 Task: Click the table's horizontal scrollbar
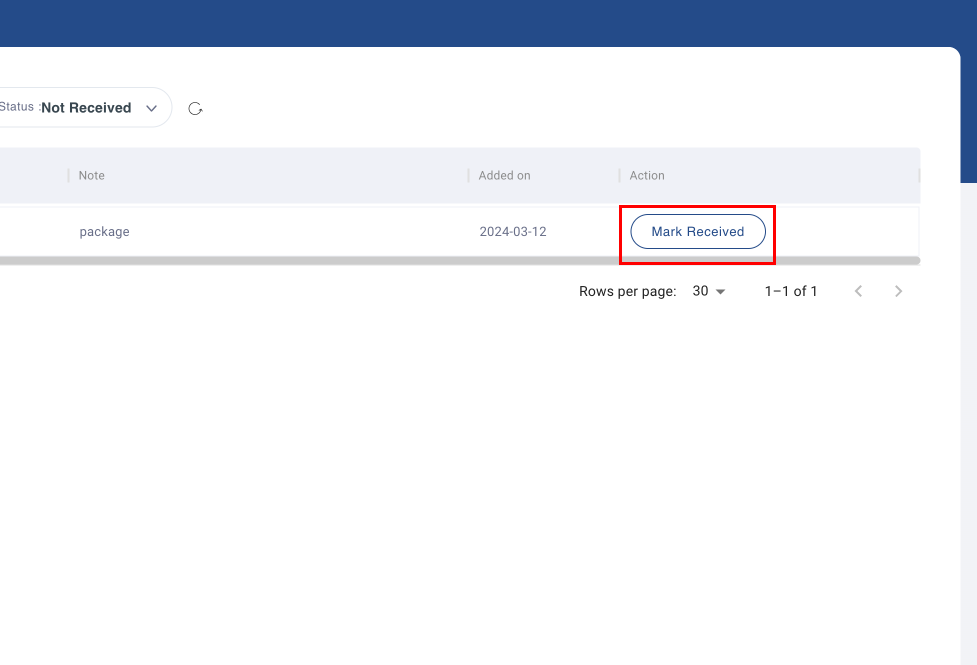(x=460, y=260)
